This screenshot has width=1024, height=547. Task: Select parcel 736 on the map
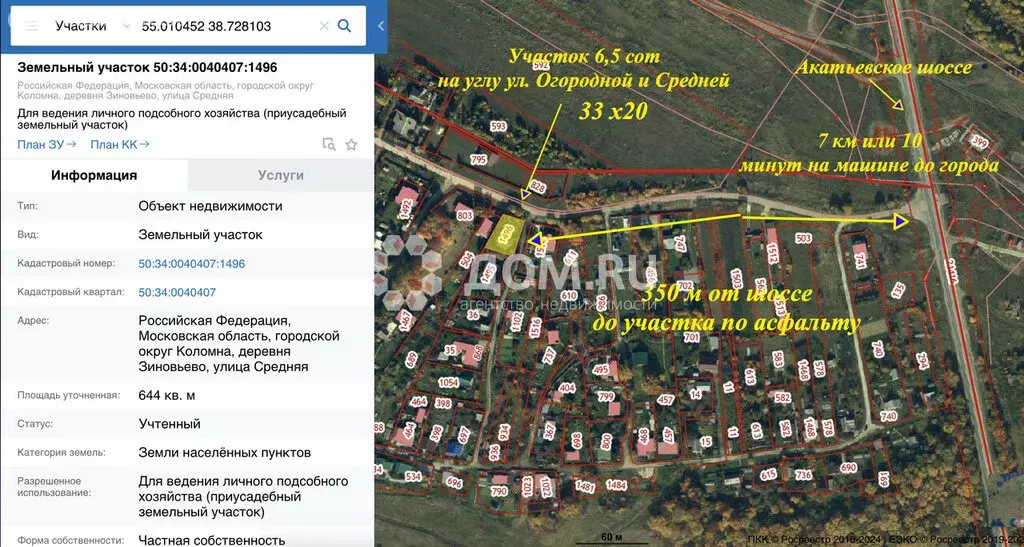point(803,475)
